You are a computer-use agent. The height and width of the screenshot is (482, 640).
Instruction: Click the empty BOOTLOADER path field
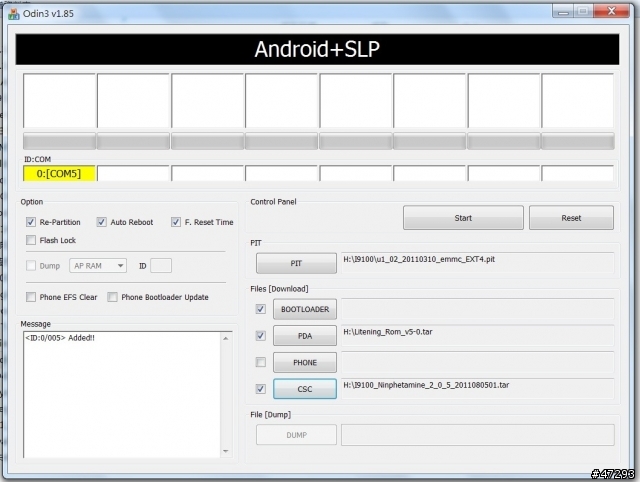click(478, 309)
